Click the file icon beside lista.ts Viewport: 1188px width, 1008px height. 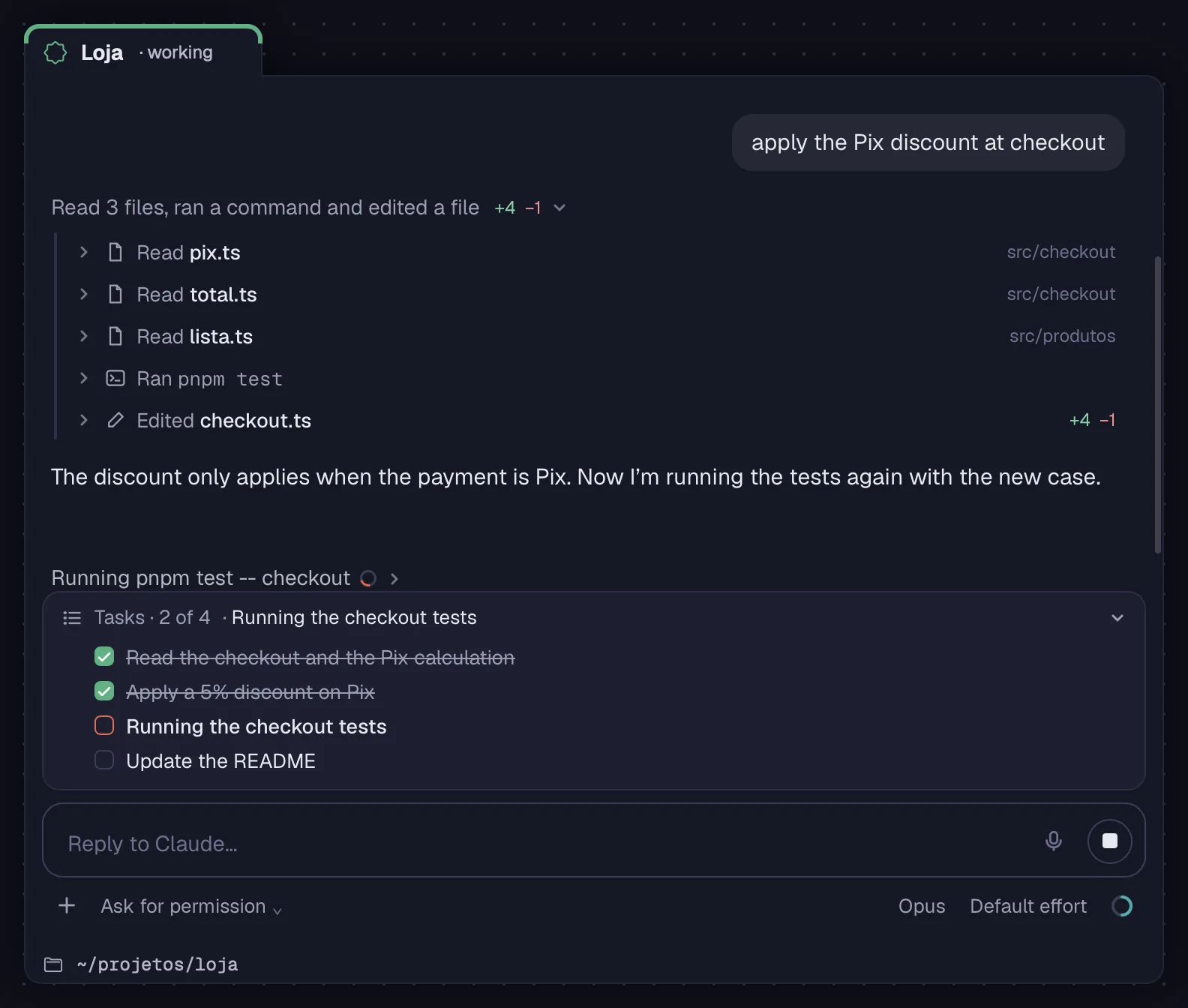point(115,336)
